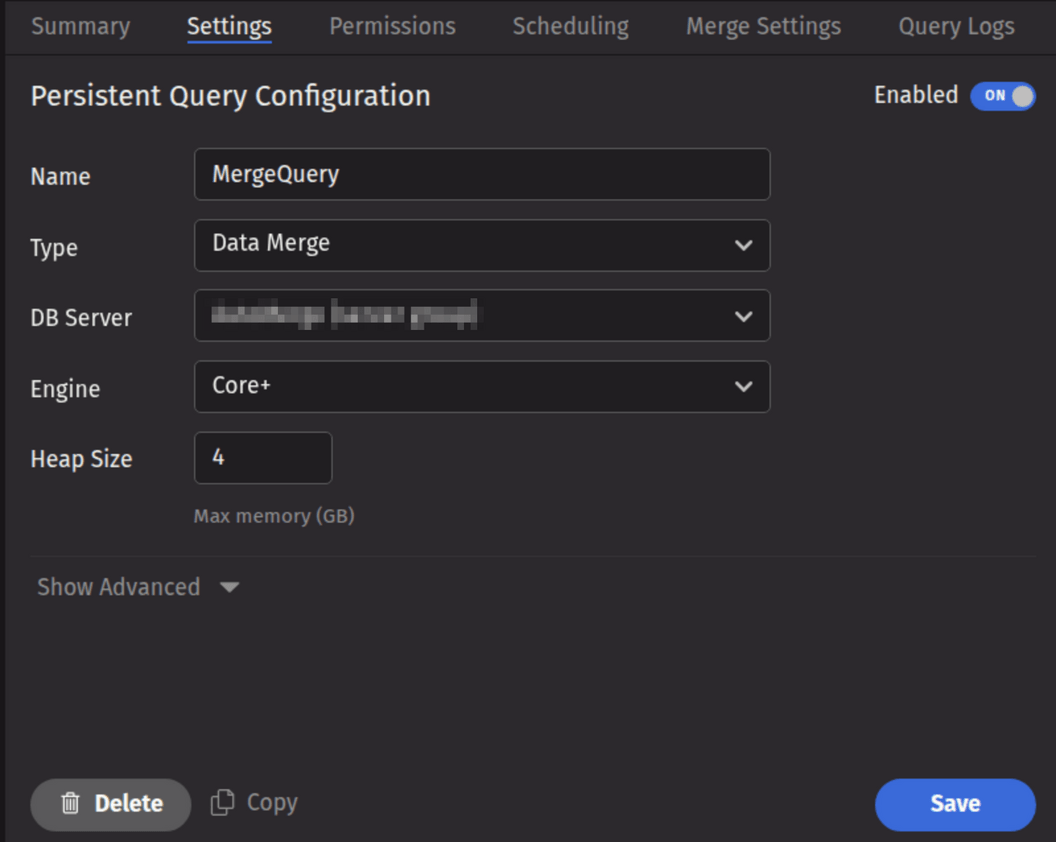Expand the Show Advanced section
The width and height of the screenshot is (1056, 842).
tap(119, 587)
